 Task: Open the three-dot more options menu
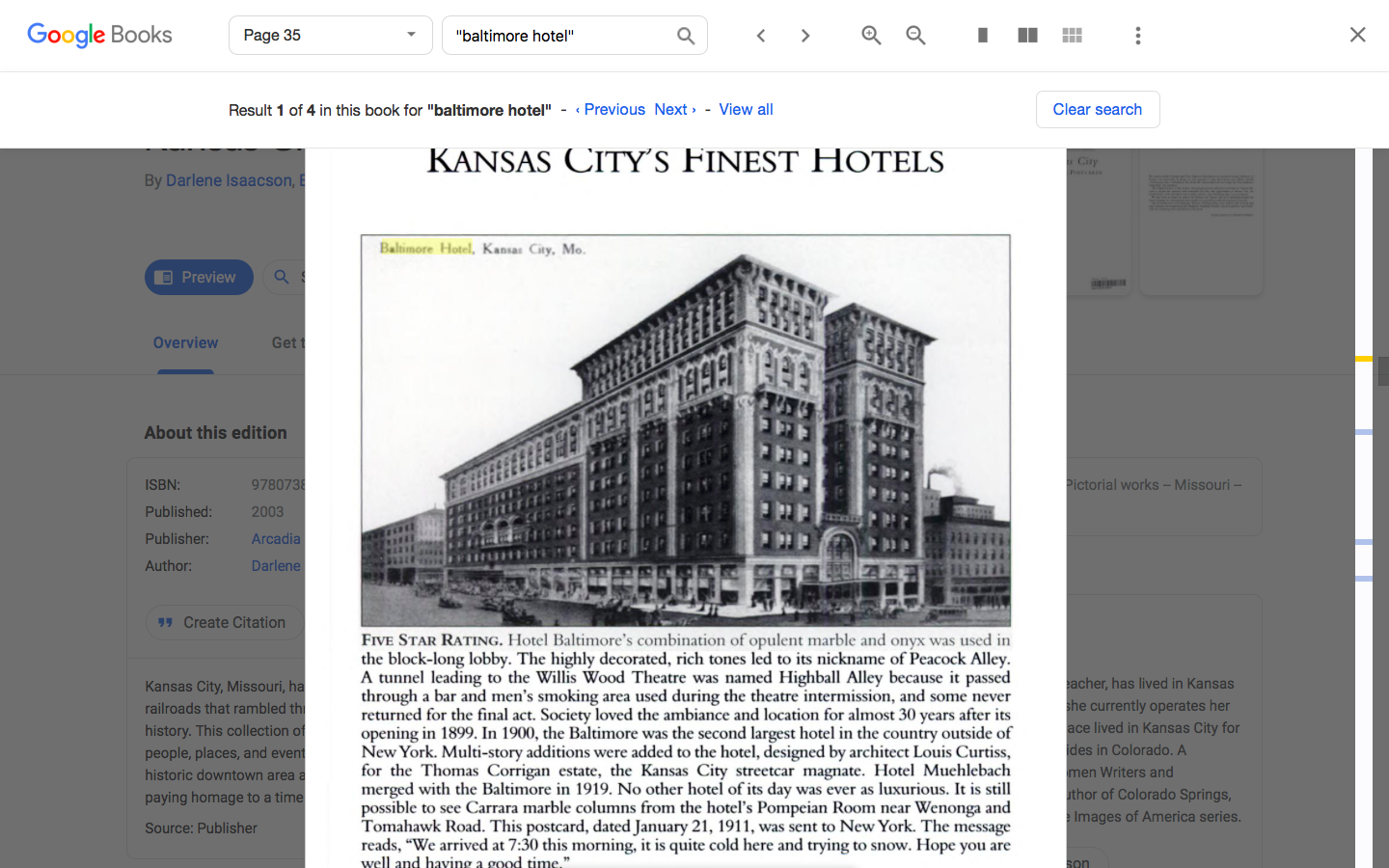[1138, 36]
